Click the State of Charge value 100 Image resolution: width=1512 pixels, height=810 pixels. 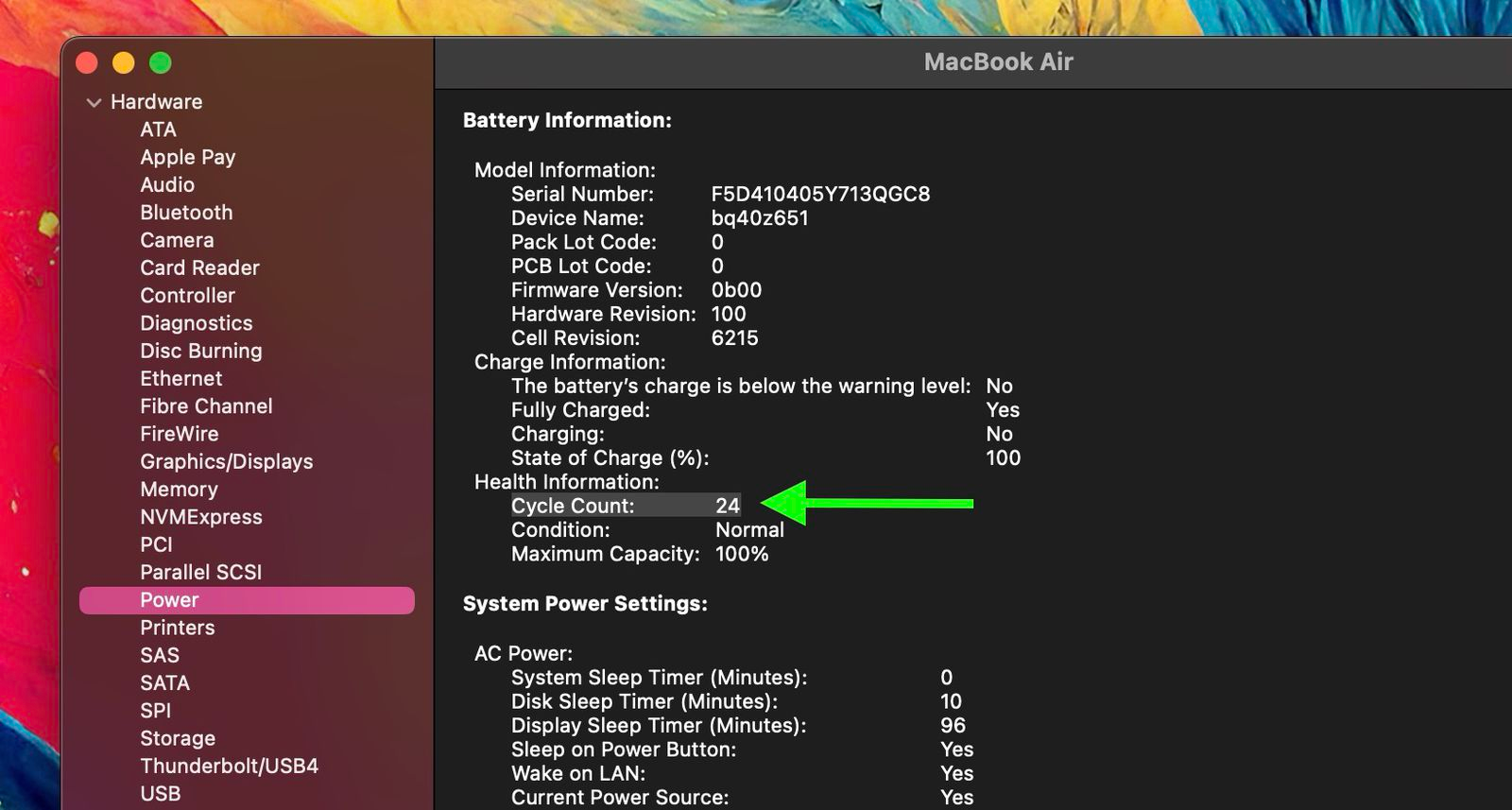pos(1004,458)
